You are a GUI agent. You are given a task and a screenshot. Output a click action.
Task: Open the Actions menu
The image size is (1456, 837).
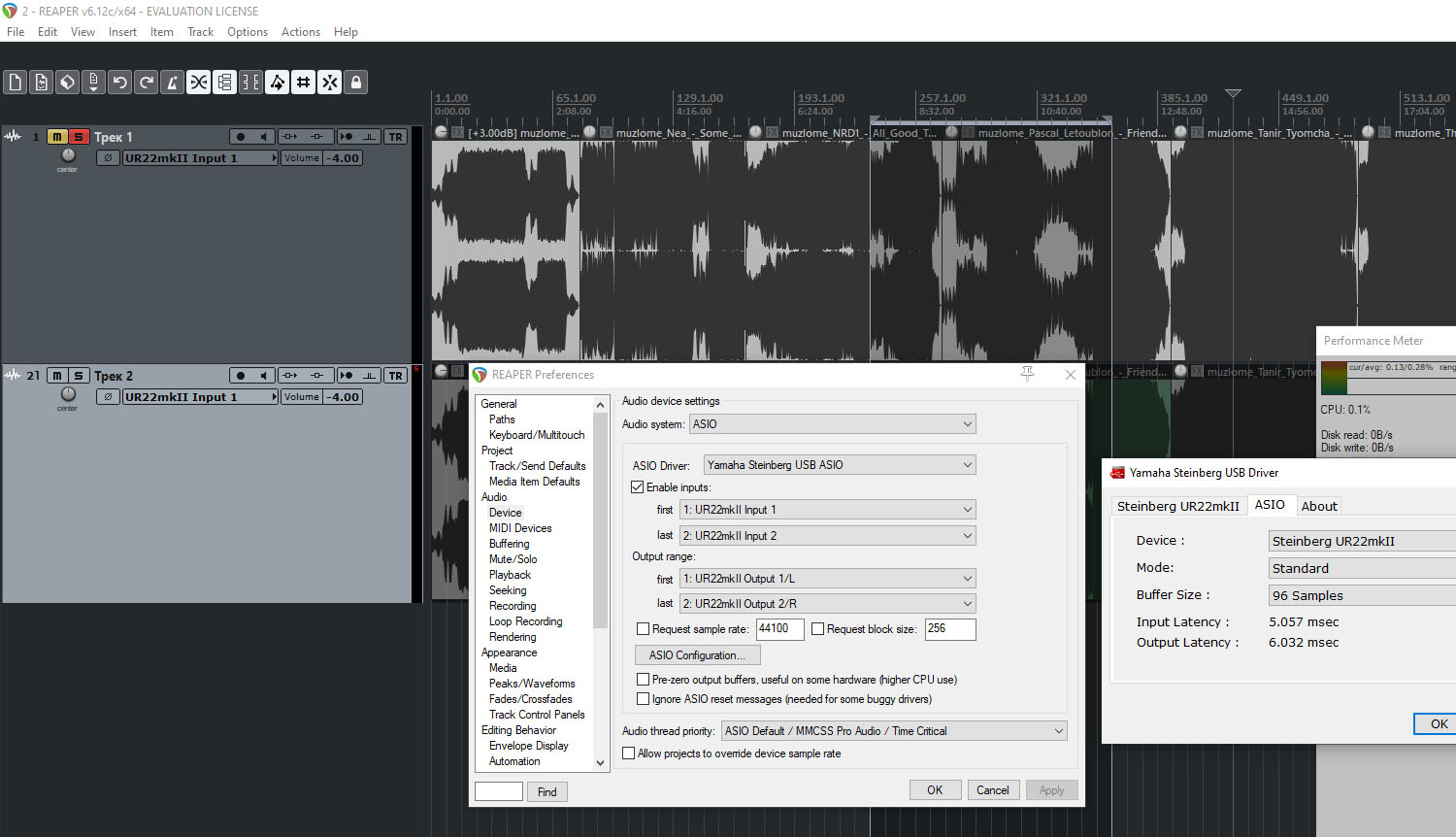pyautogui.click(x=301, y=32)
